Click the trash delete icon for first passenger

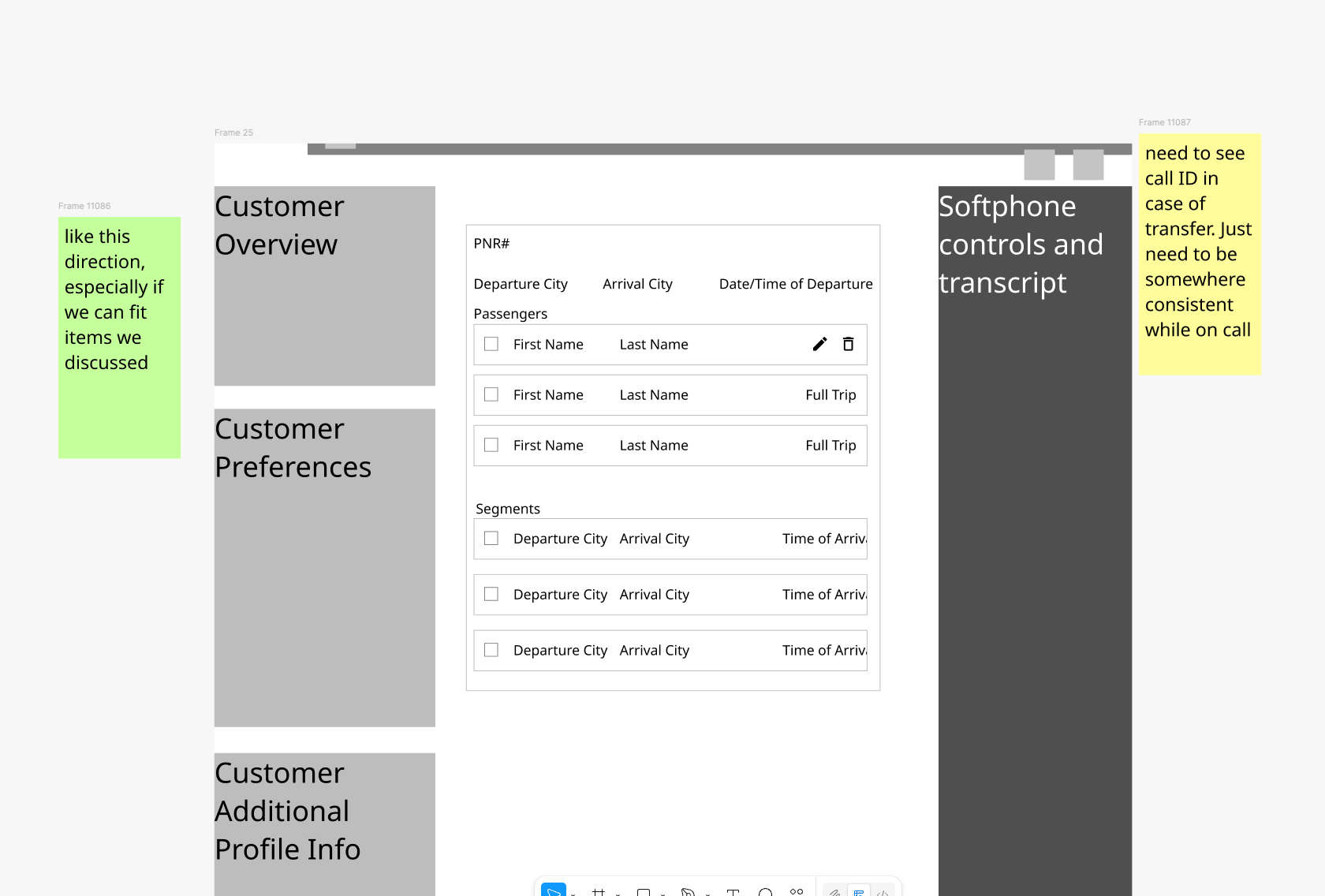click(x=848, y=344)
